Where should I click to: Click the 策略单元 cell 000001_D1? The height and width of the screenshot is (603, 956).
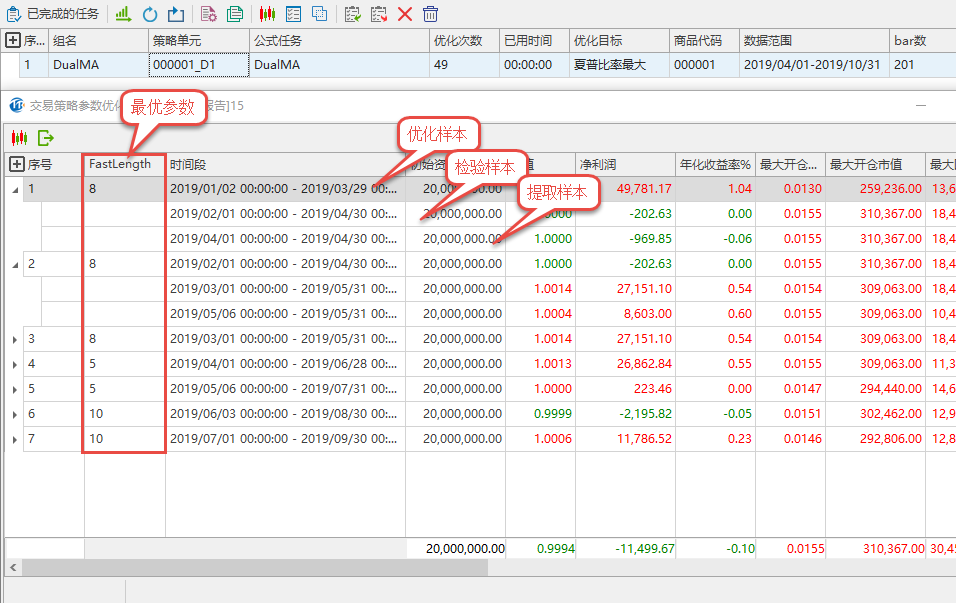tap(197, 65)
